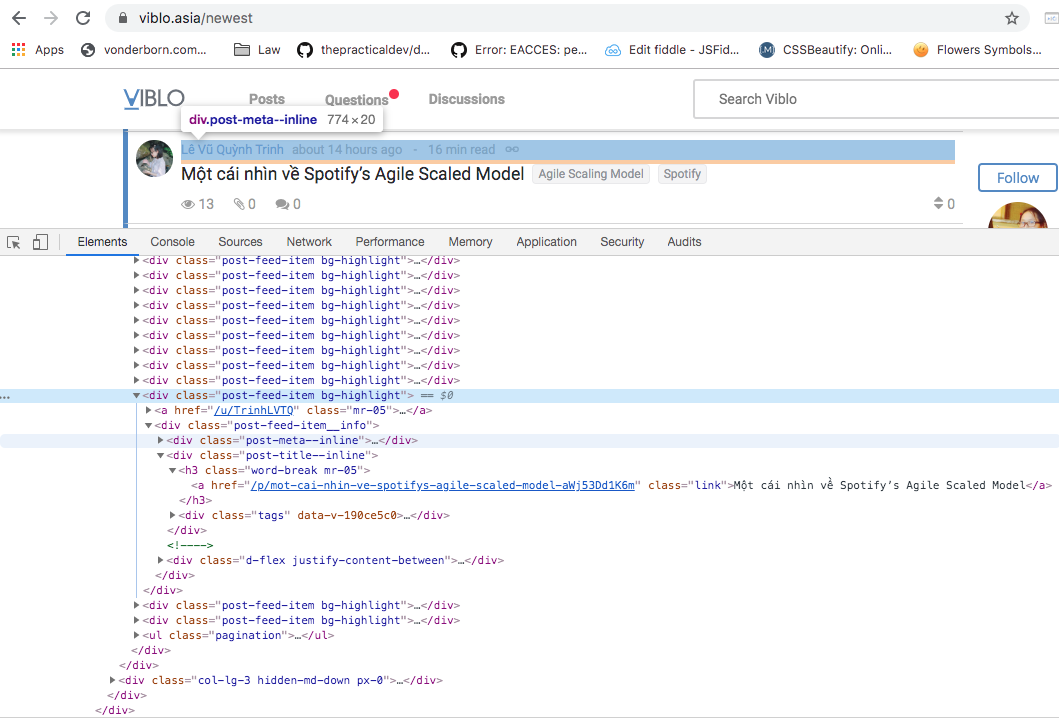Click the comments bubble icon under the post
Image resolution: width=1059 pixels, height=719 pixels.
pos(282,204)
